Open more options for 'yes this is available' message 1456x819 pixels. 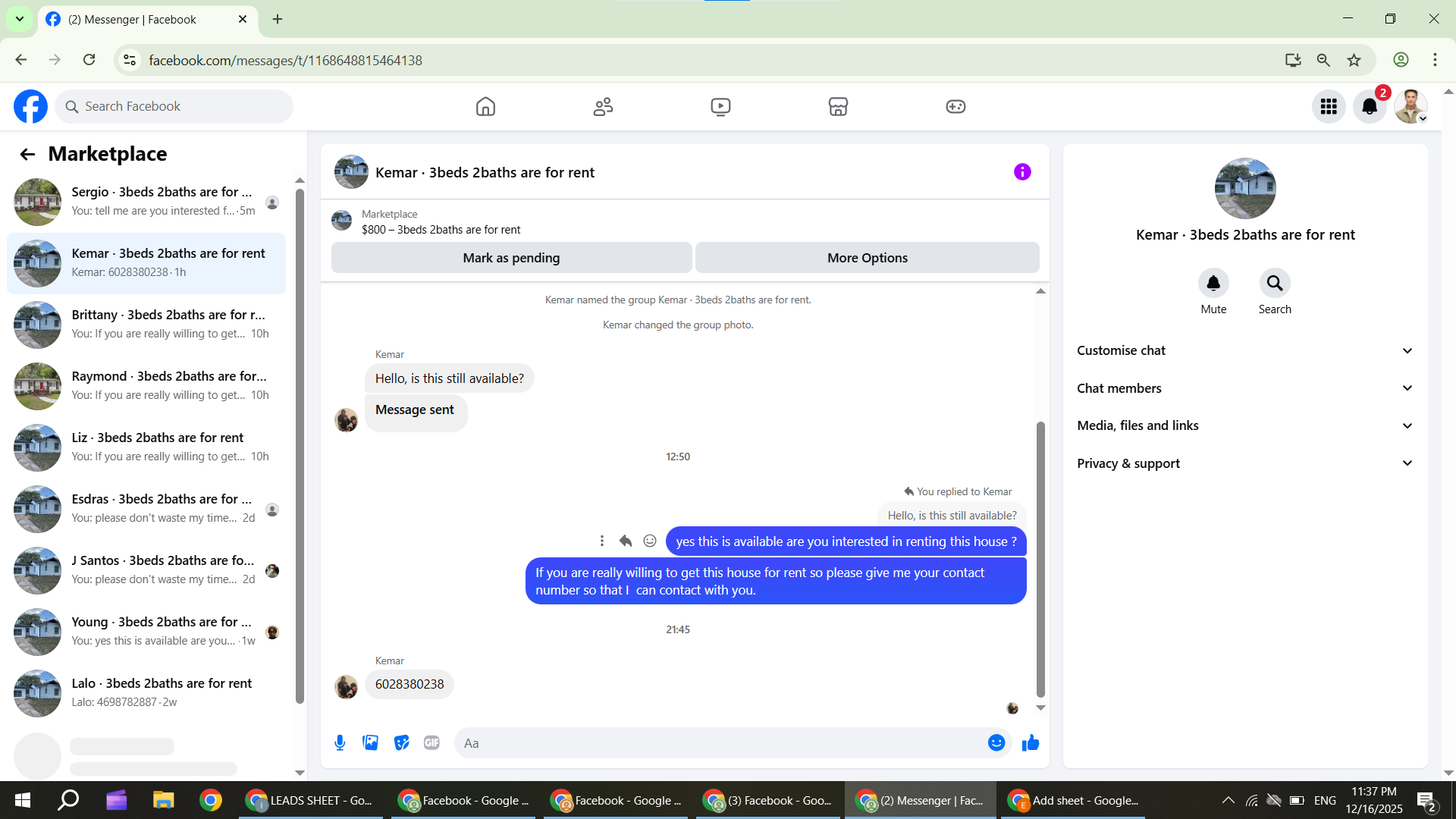coord(602,541)
